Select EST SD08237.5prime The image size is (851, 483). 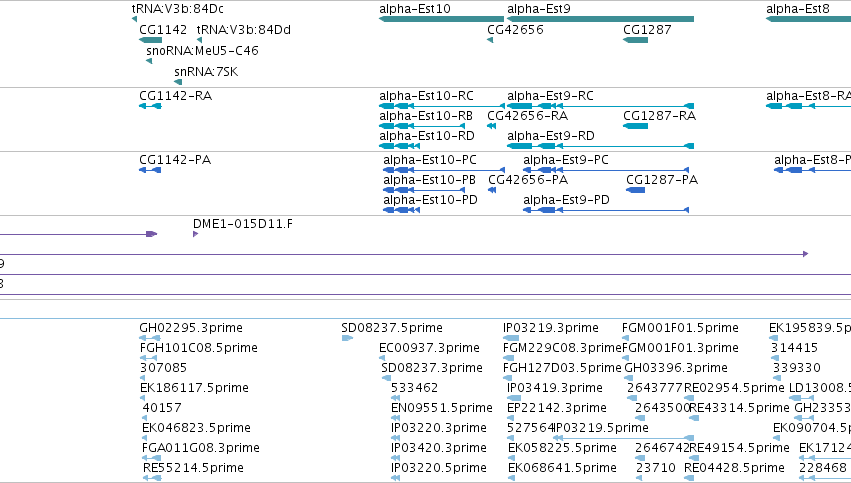(x=392, y=328)
